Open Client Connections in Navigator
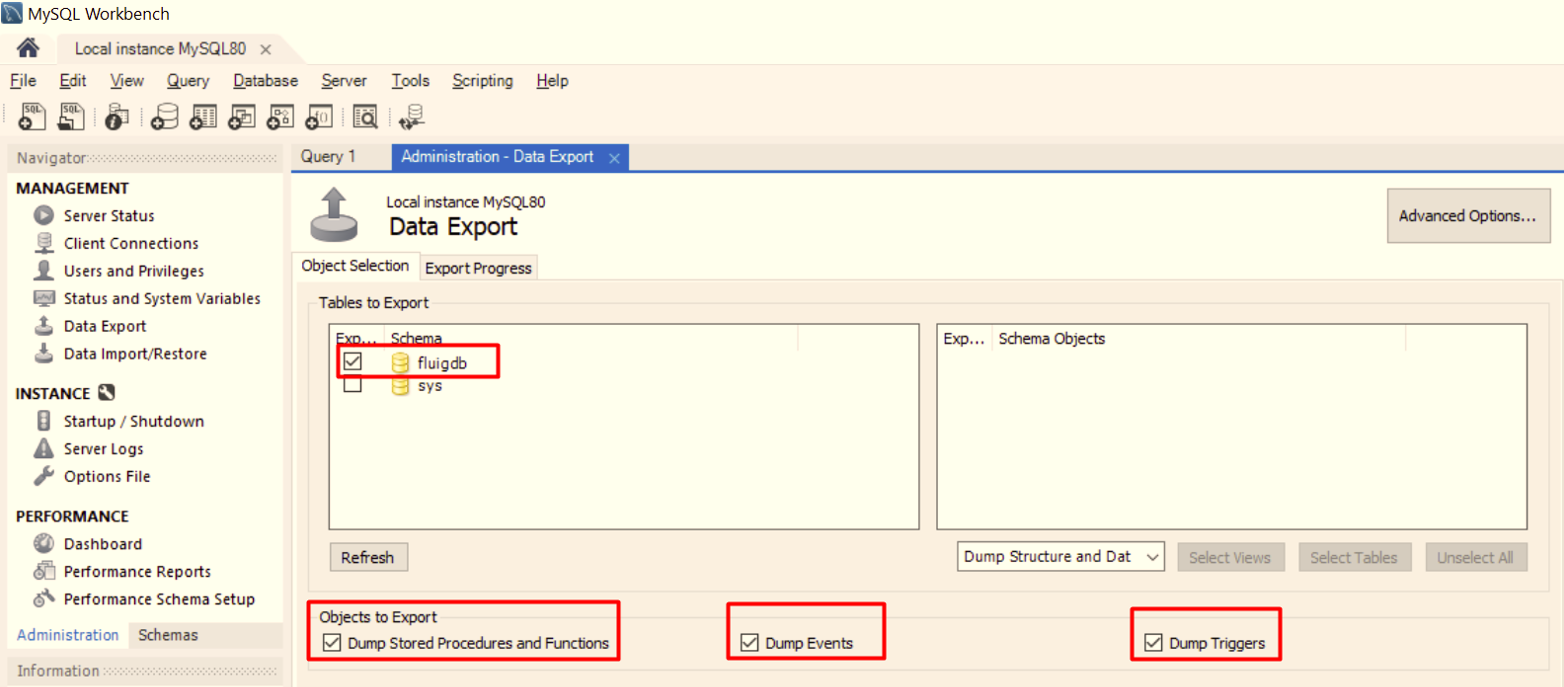This screenshot has height=687, width=1564. click(131, 243)
